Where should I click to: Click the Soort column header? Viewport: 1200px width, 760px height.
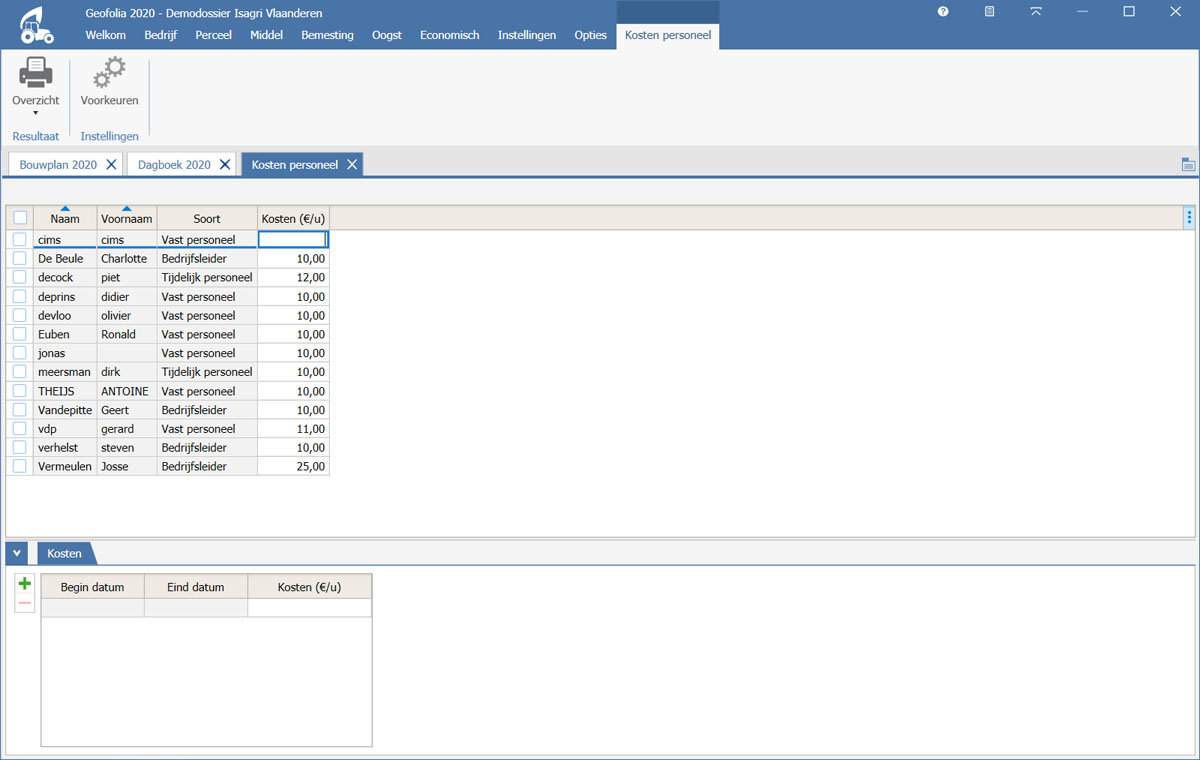207,218
